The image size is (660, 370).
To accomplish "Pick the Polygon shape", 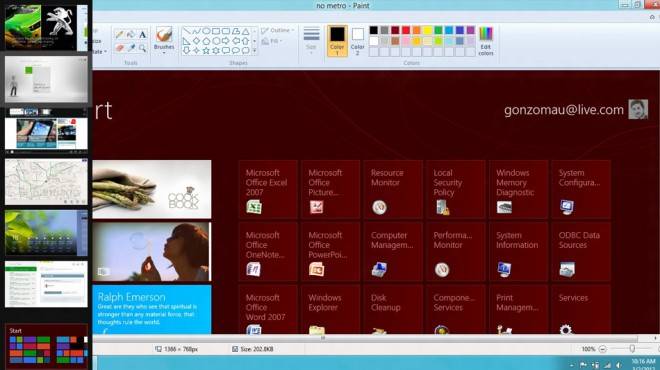I will click(x=236, y=32).
